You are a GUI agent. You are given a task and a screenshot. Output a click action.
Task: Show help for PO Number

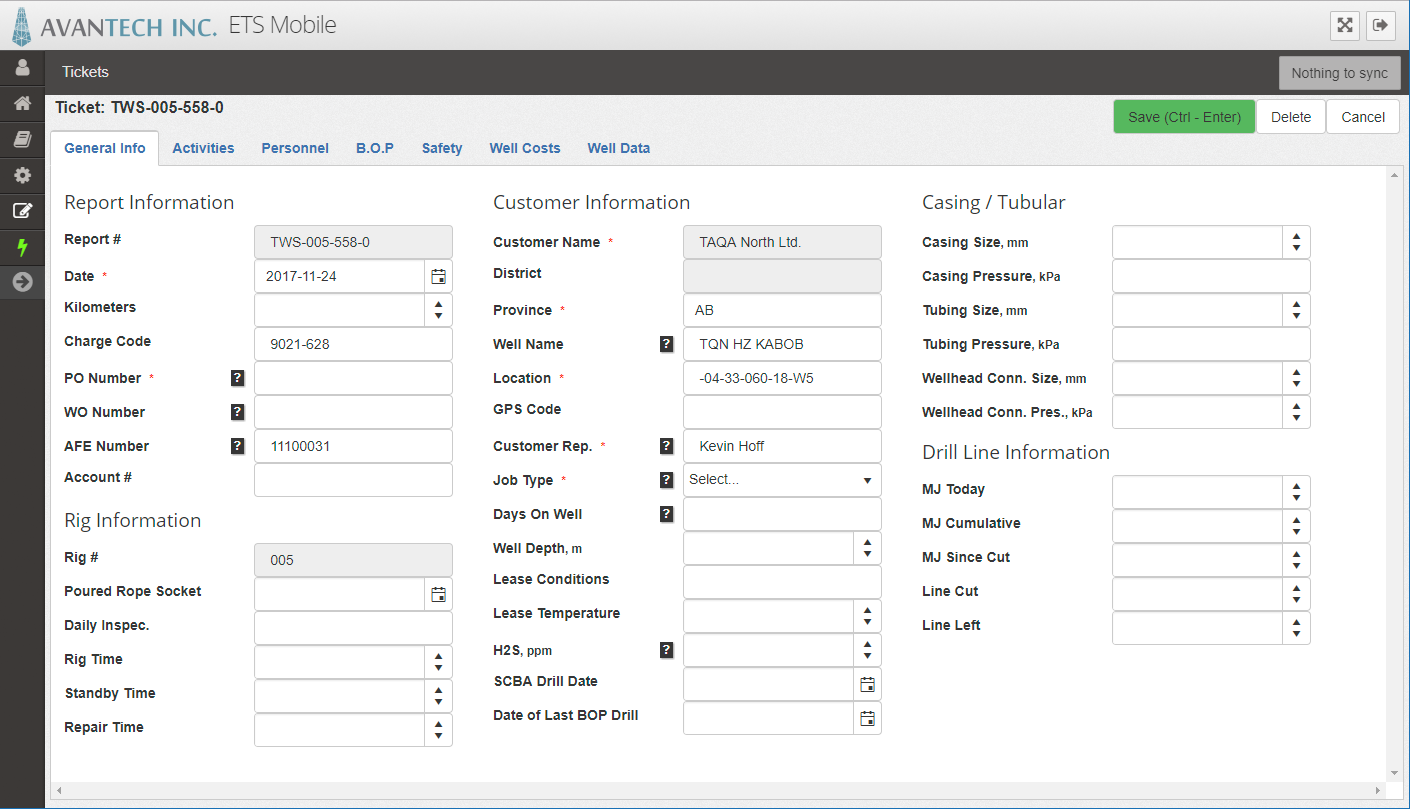[x=237, y=378]
